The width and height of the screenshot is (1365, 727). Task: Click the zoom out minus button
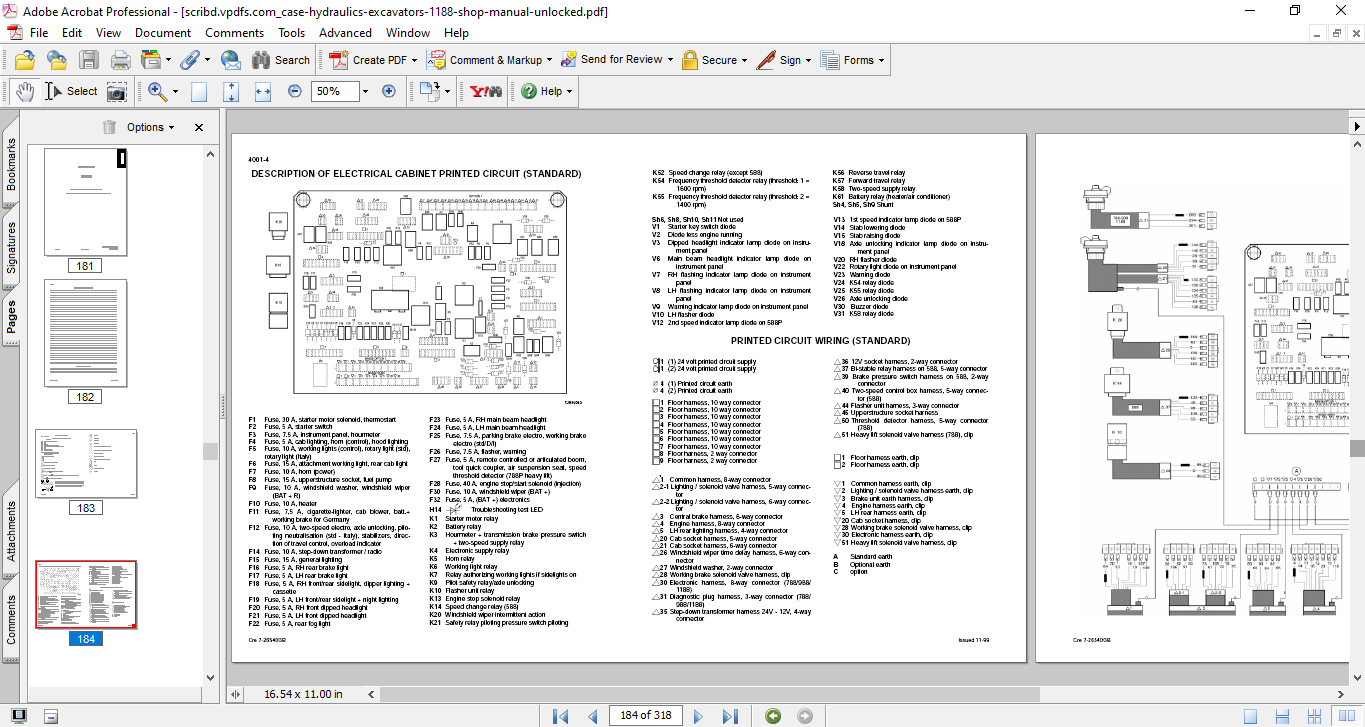[294, 91]
